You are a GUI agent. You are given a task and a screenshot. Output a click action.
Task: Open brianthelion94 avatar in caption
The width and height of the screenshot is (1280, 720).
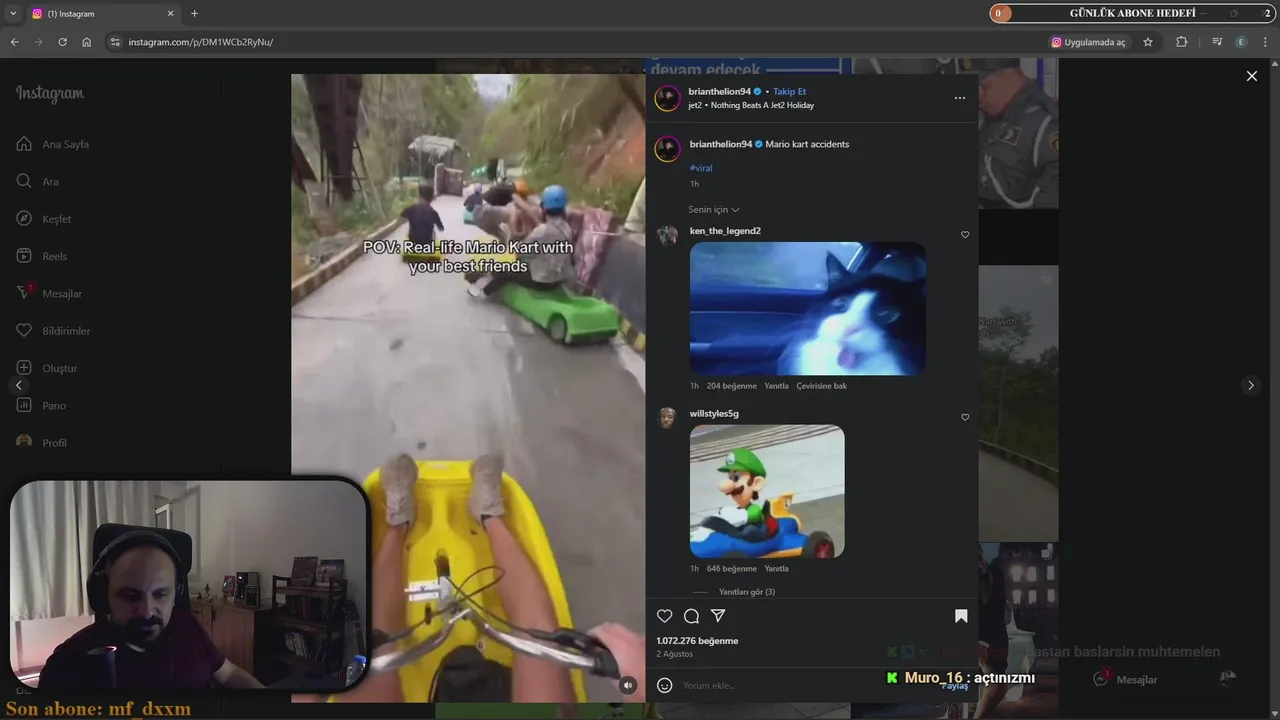tap(667, 149)
